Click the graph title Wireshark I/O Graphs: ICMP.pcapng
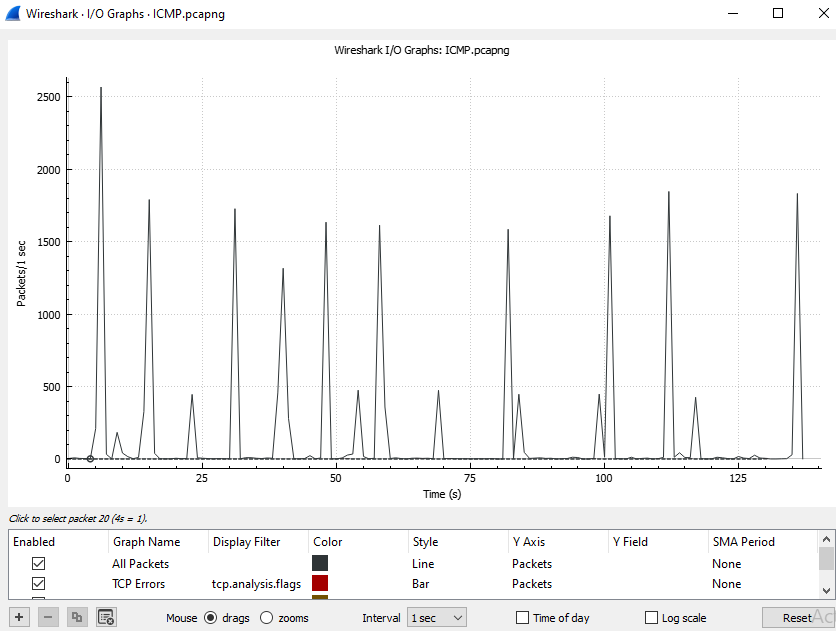 [422, 50]
